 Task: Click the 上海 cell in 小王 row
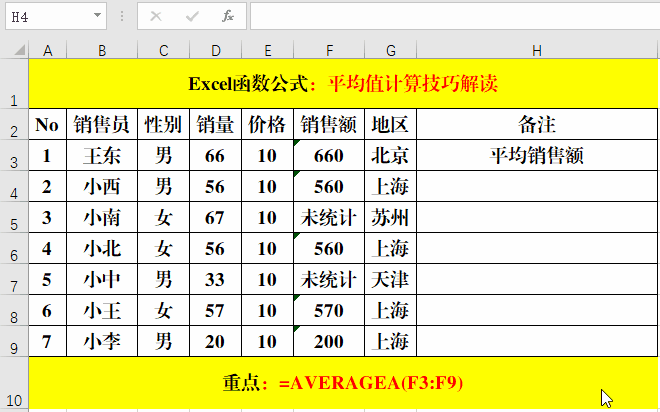[x=390, y=311]
